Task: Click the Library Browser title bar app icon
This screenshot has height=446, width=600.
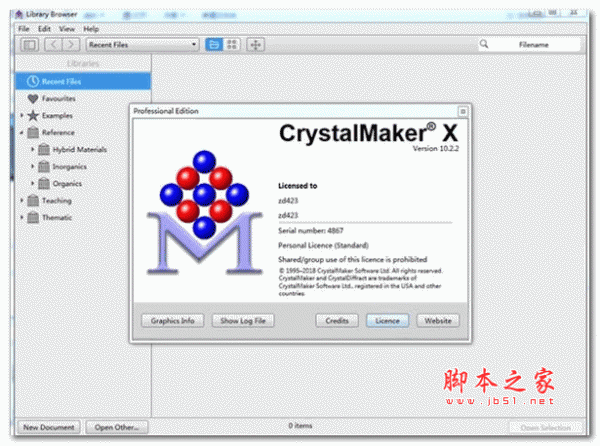Action: [20, 15]
